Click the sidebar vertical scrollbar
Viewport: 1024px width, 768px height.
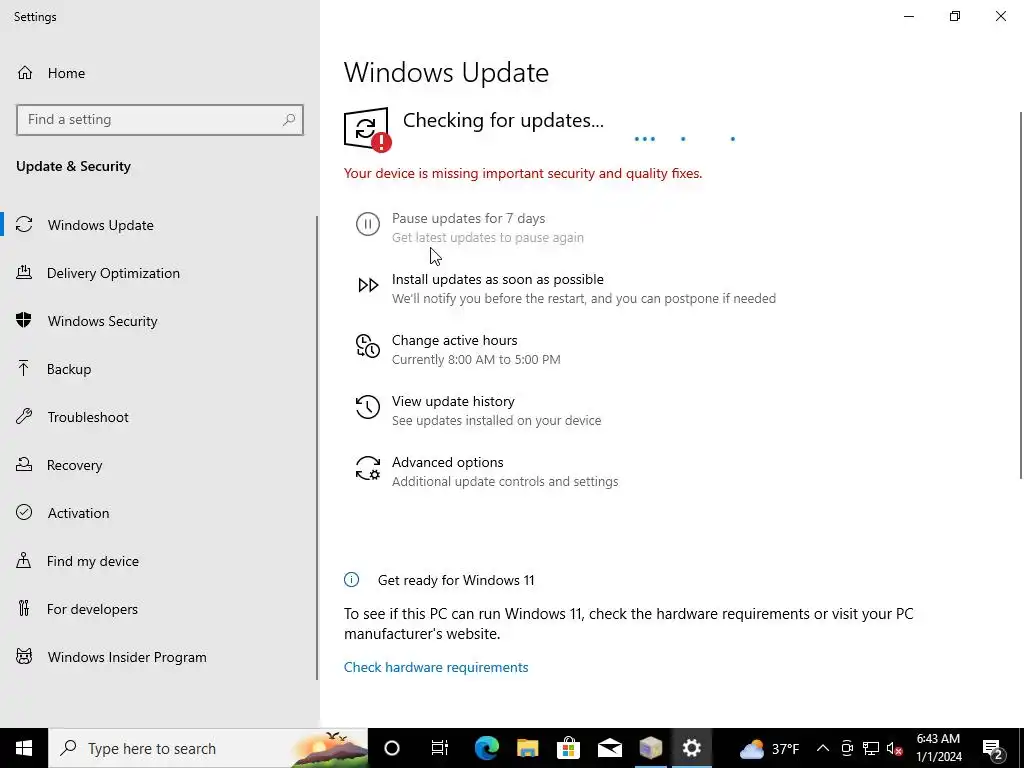coord(317,447)
